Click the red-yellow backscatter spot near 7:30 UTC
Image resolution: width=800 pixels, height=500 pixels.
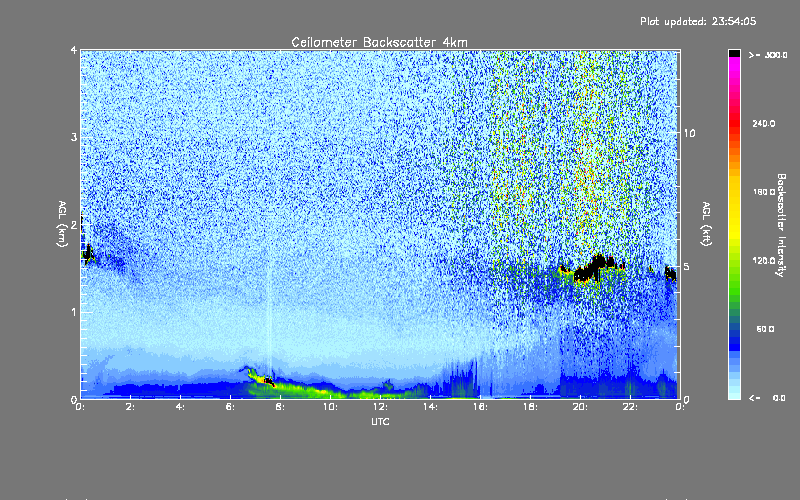coord(268,381)
